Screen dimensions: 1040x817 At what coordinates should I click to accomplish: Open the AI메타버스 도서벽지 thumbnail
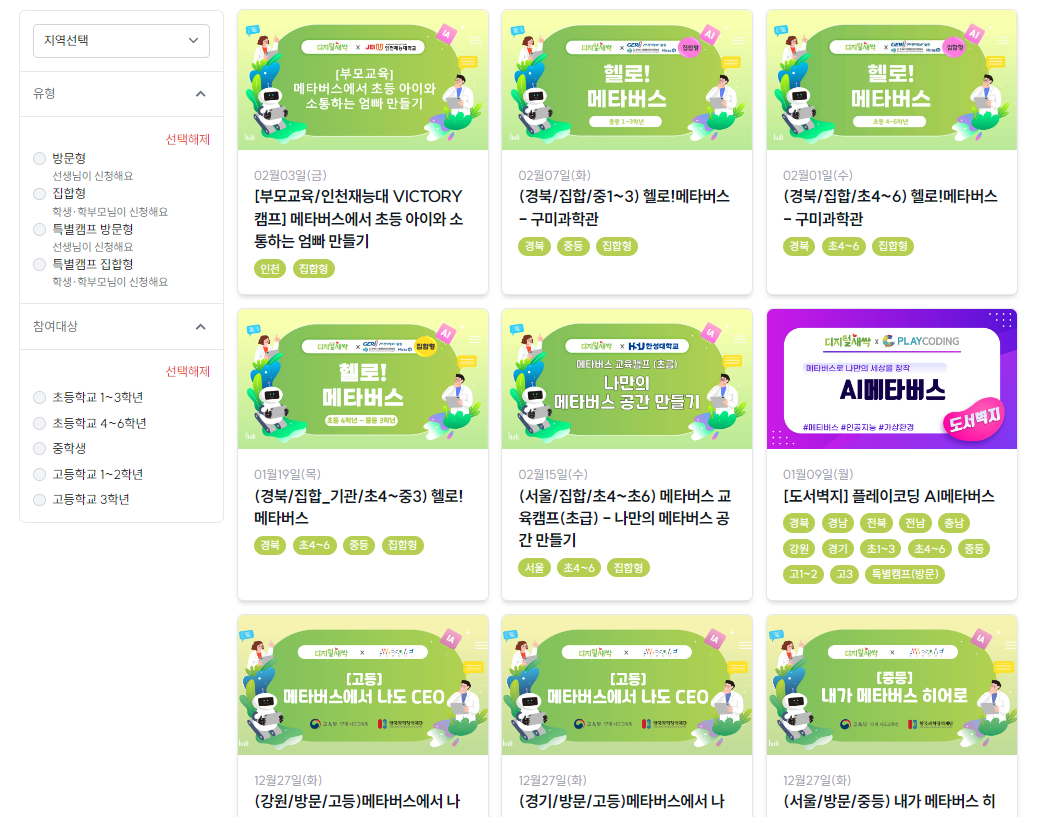(891, 379)
